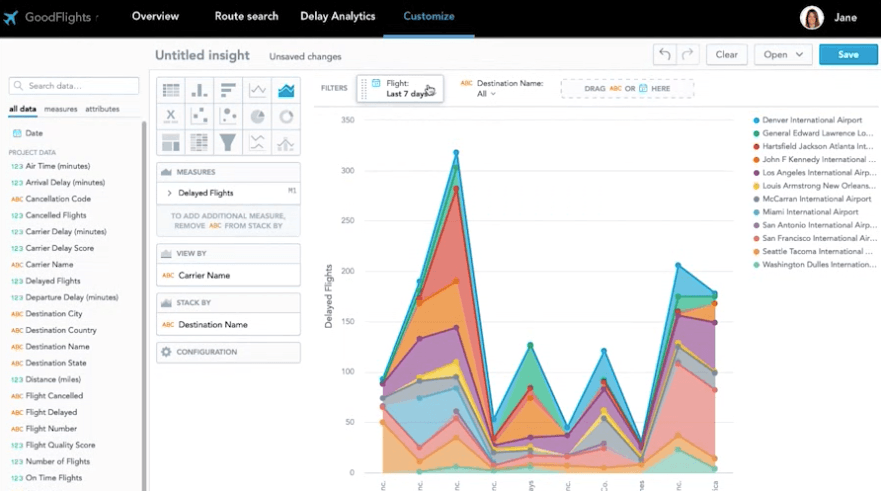Open the Route search tab

click(x=246, y=16)
